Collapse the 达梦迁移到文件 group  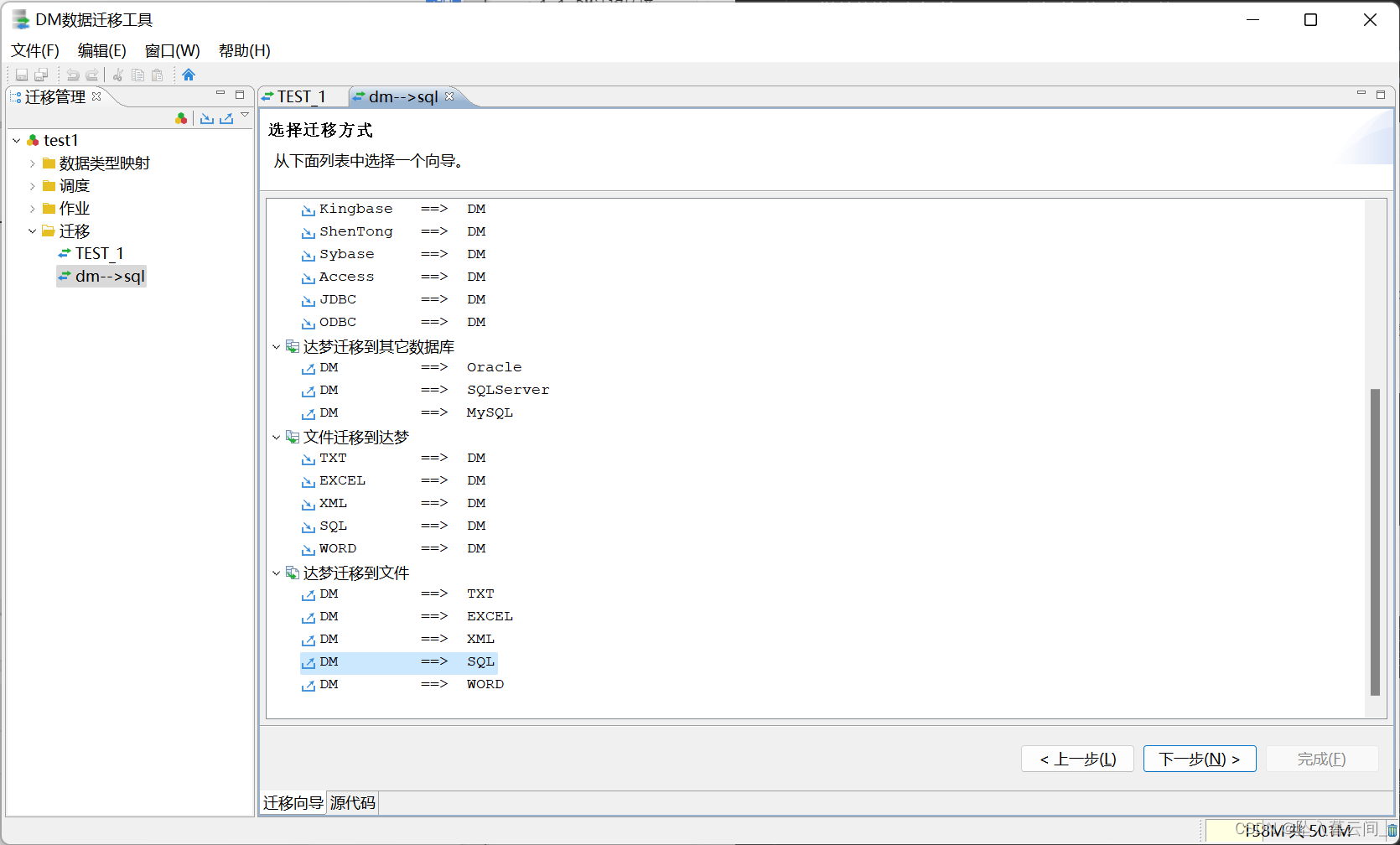pos(276,573)
